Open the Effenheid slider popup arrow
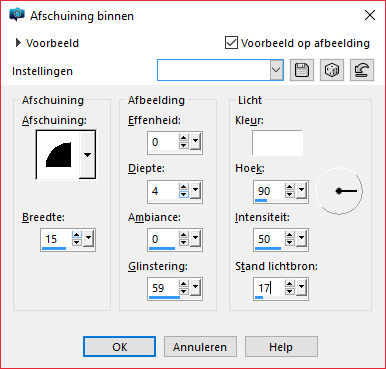The height and width of the screenshot is (369, 386). coord(195,142)
